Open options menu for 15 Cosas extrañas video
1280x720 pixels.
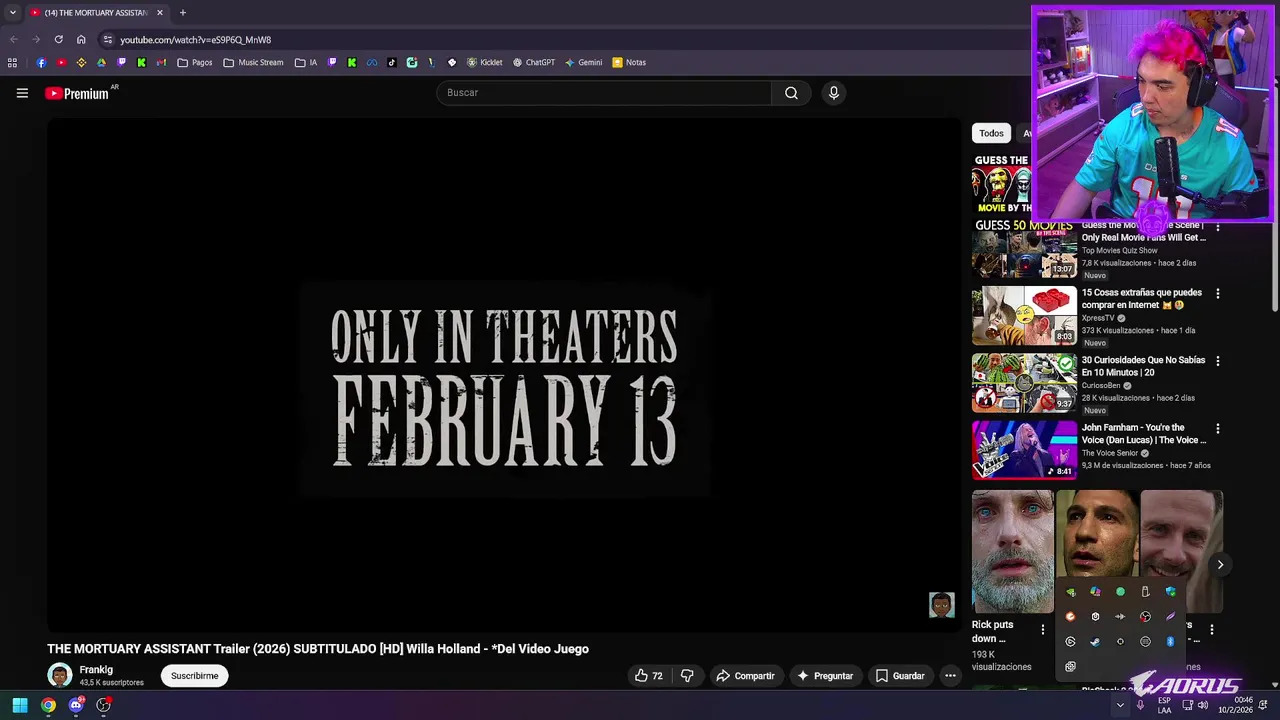(x=1217, y=294)
